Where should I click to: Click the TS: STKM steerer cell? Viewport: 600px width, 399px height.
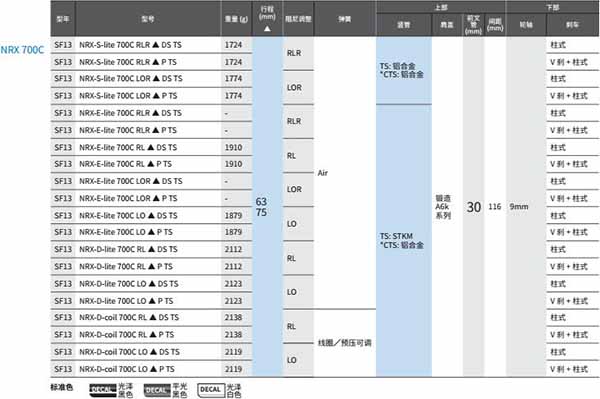coord(404,241)
